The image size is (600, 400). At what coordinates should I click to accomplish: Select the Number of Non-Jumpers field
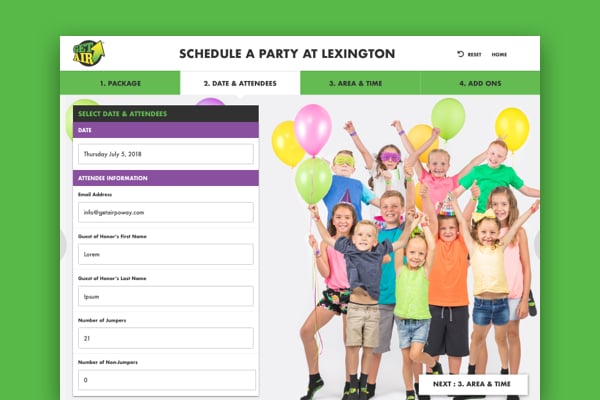(167, 380)
